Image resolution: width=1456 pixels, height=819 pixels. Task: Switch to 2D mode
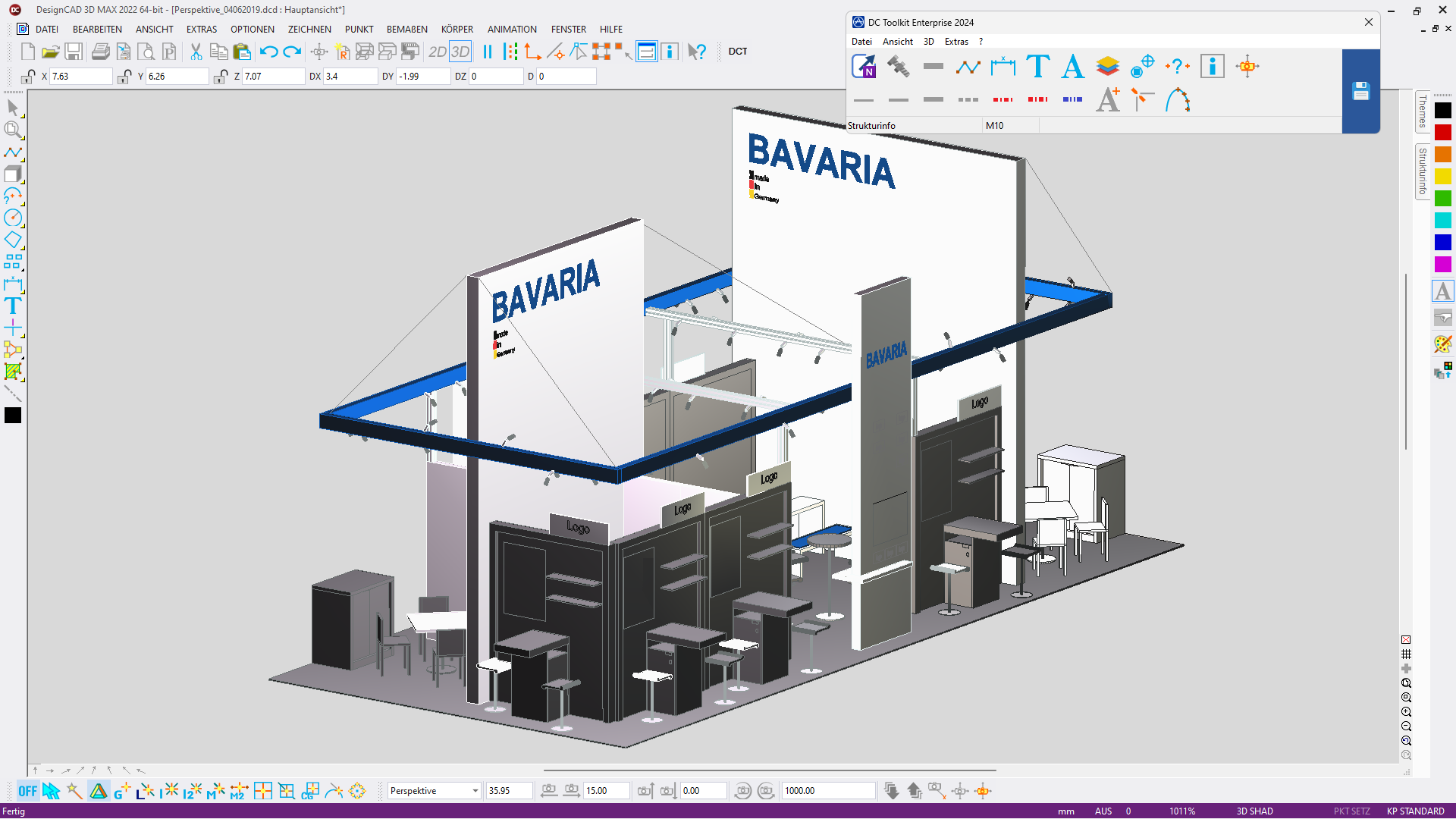pos(438,52)
